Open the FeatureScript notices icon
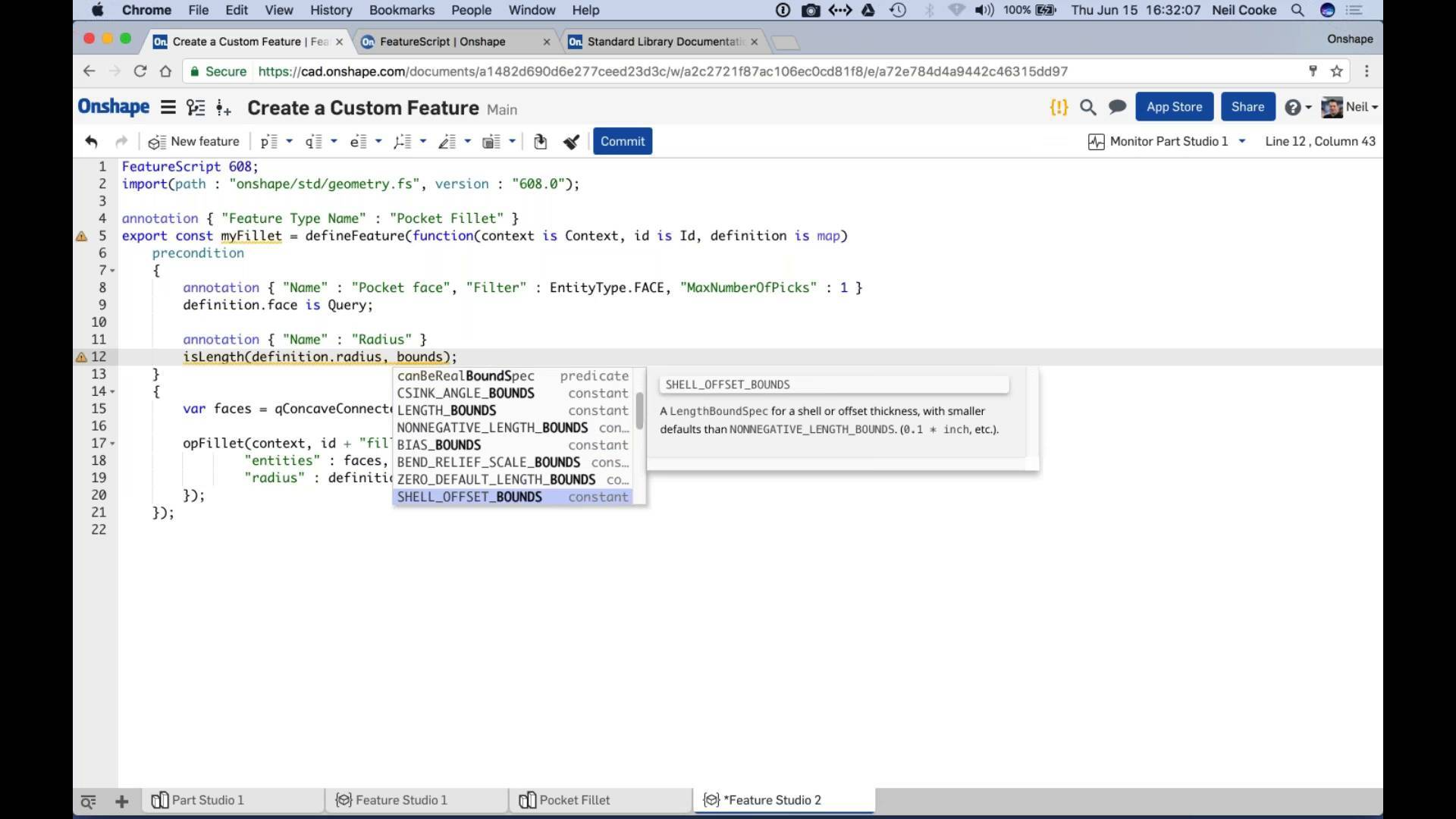Screen dimensions: 1456x819 [x=1059, y=107]
